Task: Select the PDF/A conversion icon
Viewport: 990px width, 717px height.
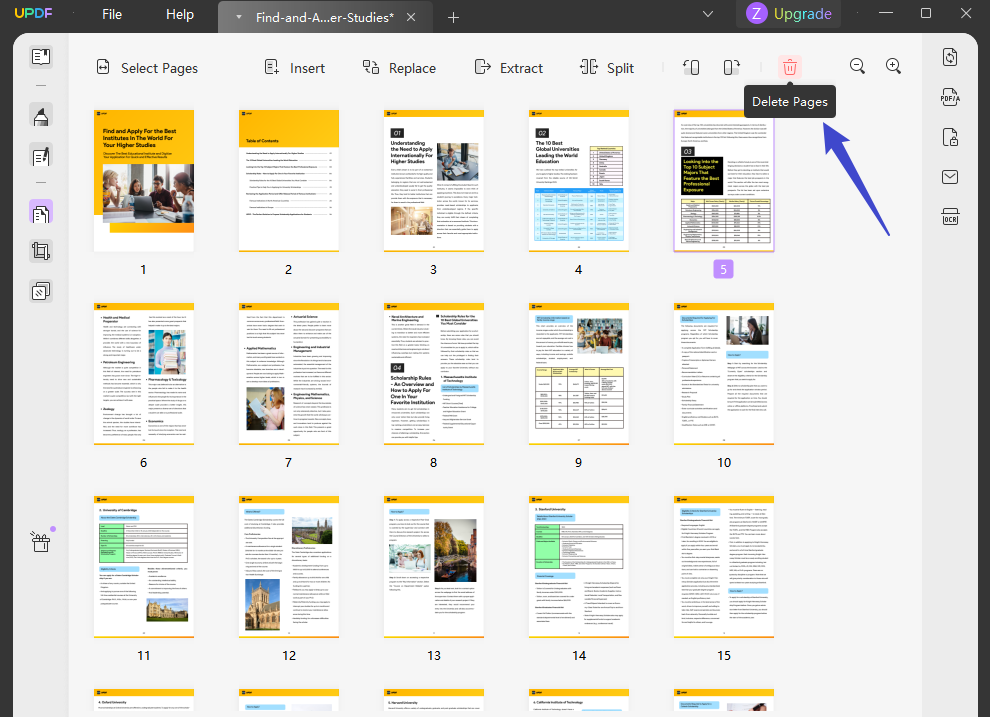Action: 948,97
